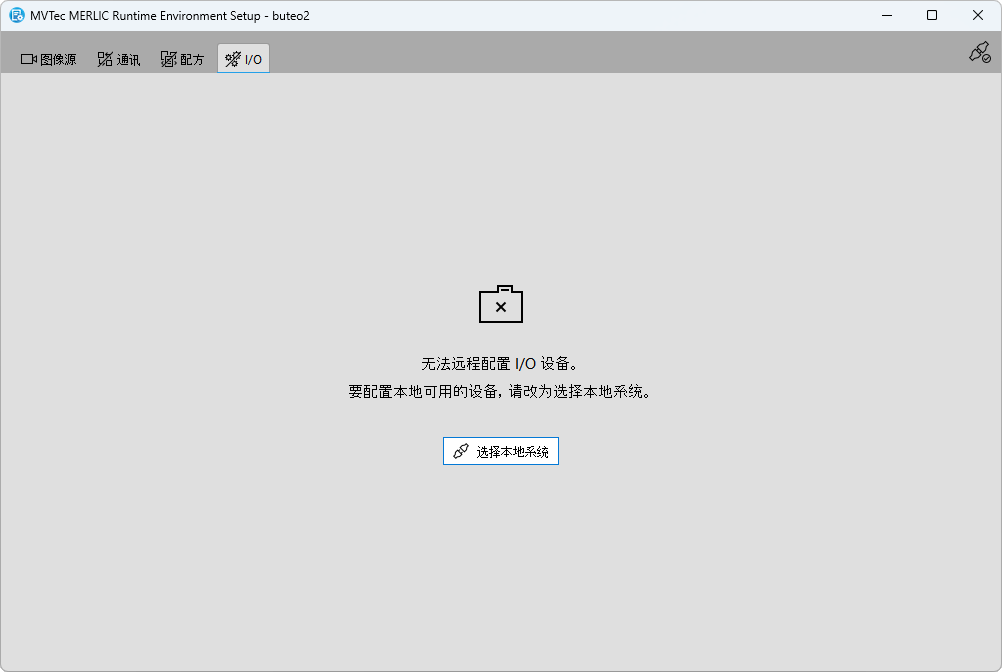The height and width of the screenshot is (672, 1002).
Task: Click the plug icon inside 选择本地系统 button
Action: point(461,452)
